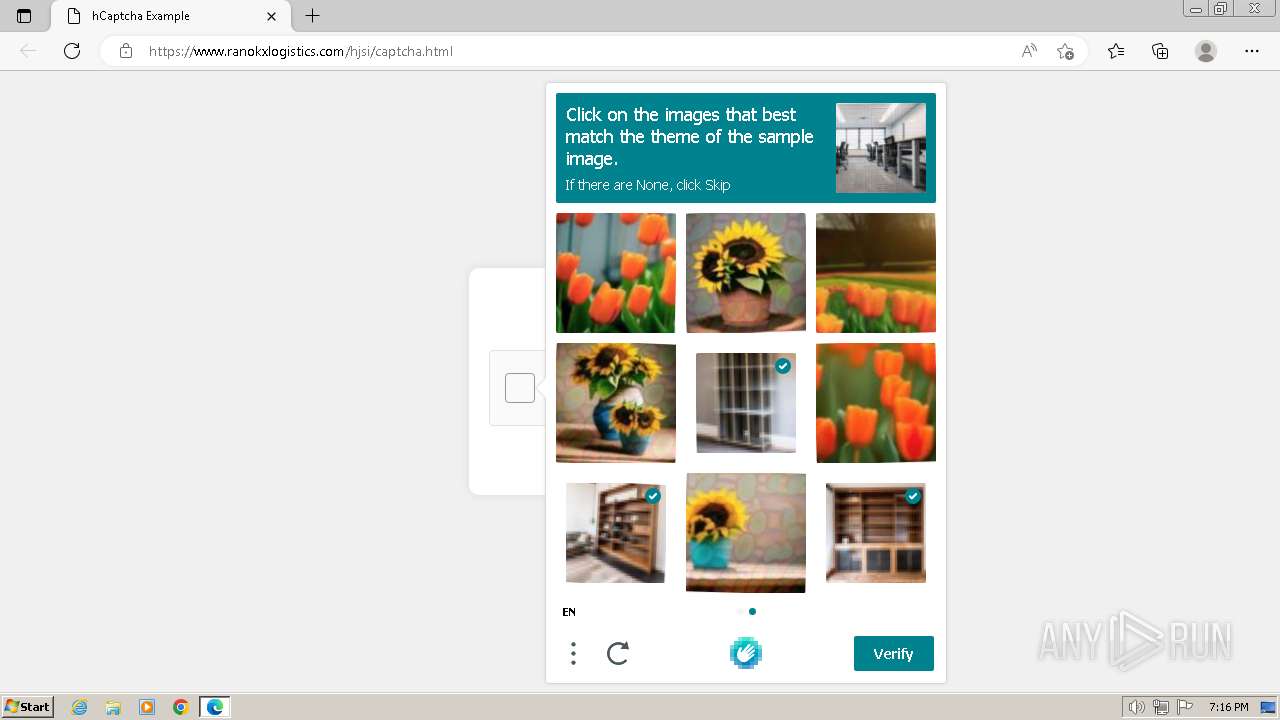The image size is (1280, 720).
Task: Open the Favorites list icon
Action: click(1116, 51)
